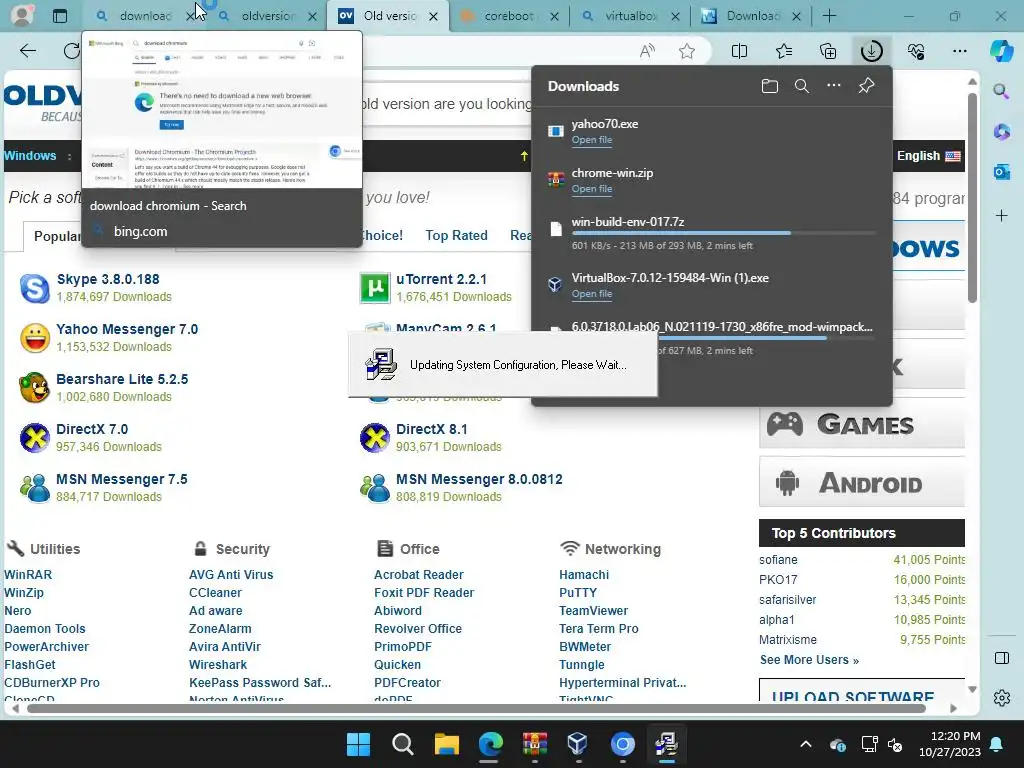Open file link under yahoo70.exe

[x=592, y=140]
